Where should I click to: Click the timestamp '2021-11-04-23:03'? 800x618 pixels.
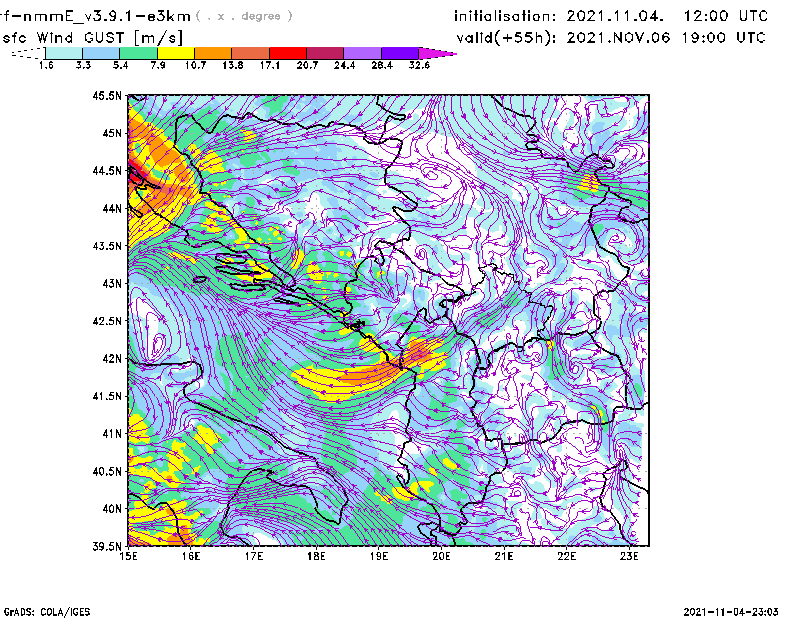[x=731, y=612]
